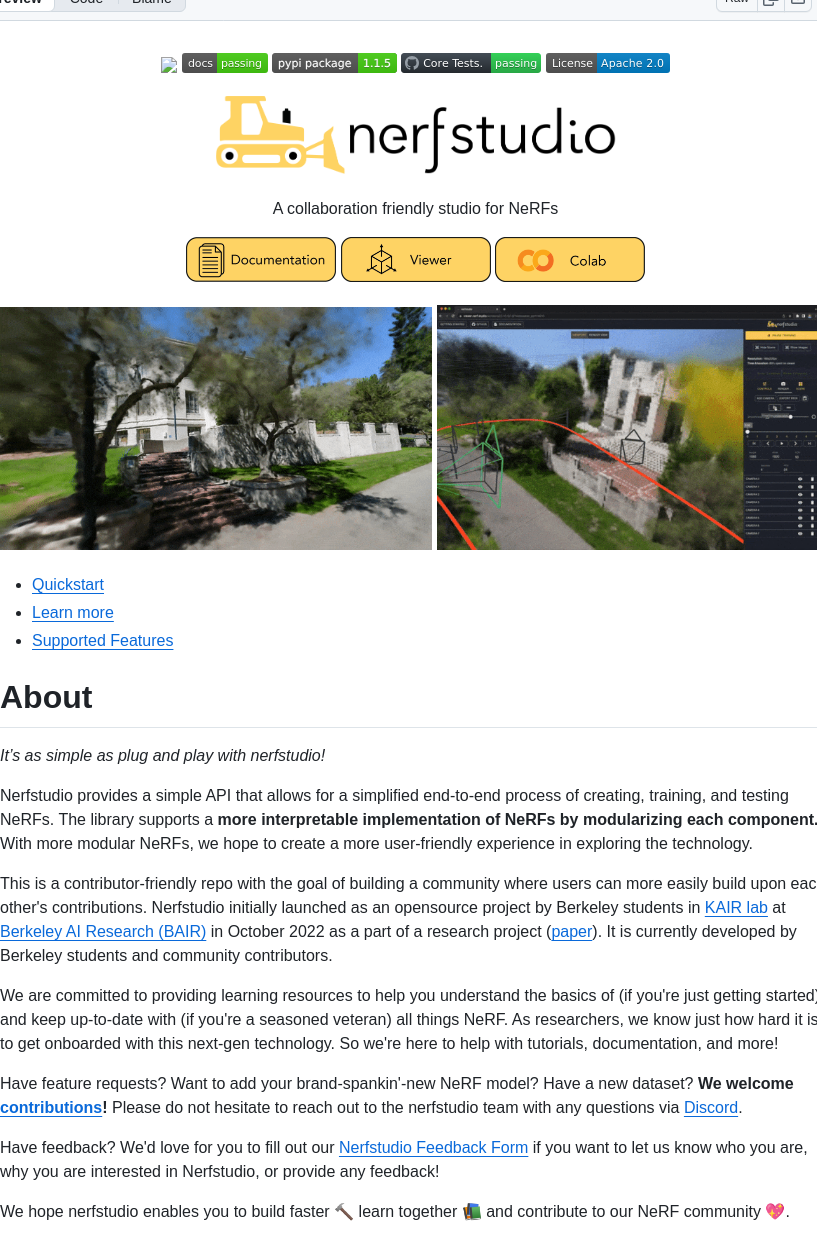The width and height of the screenshot is (817, 1254).
Task: Open the Nerfstudio Feedback Form link
Action: [x=433, y=1148]
